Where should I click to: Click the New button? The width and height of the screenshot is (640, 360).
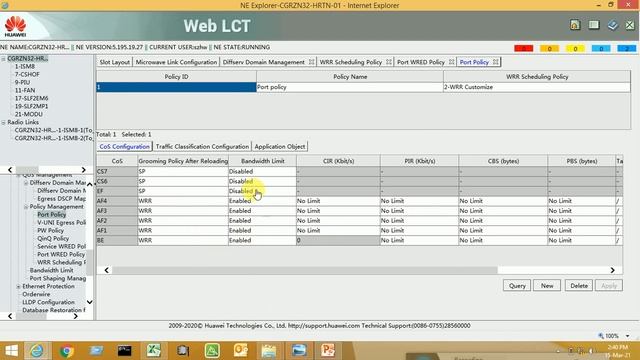pos(547,286)
